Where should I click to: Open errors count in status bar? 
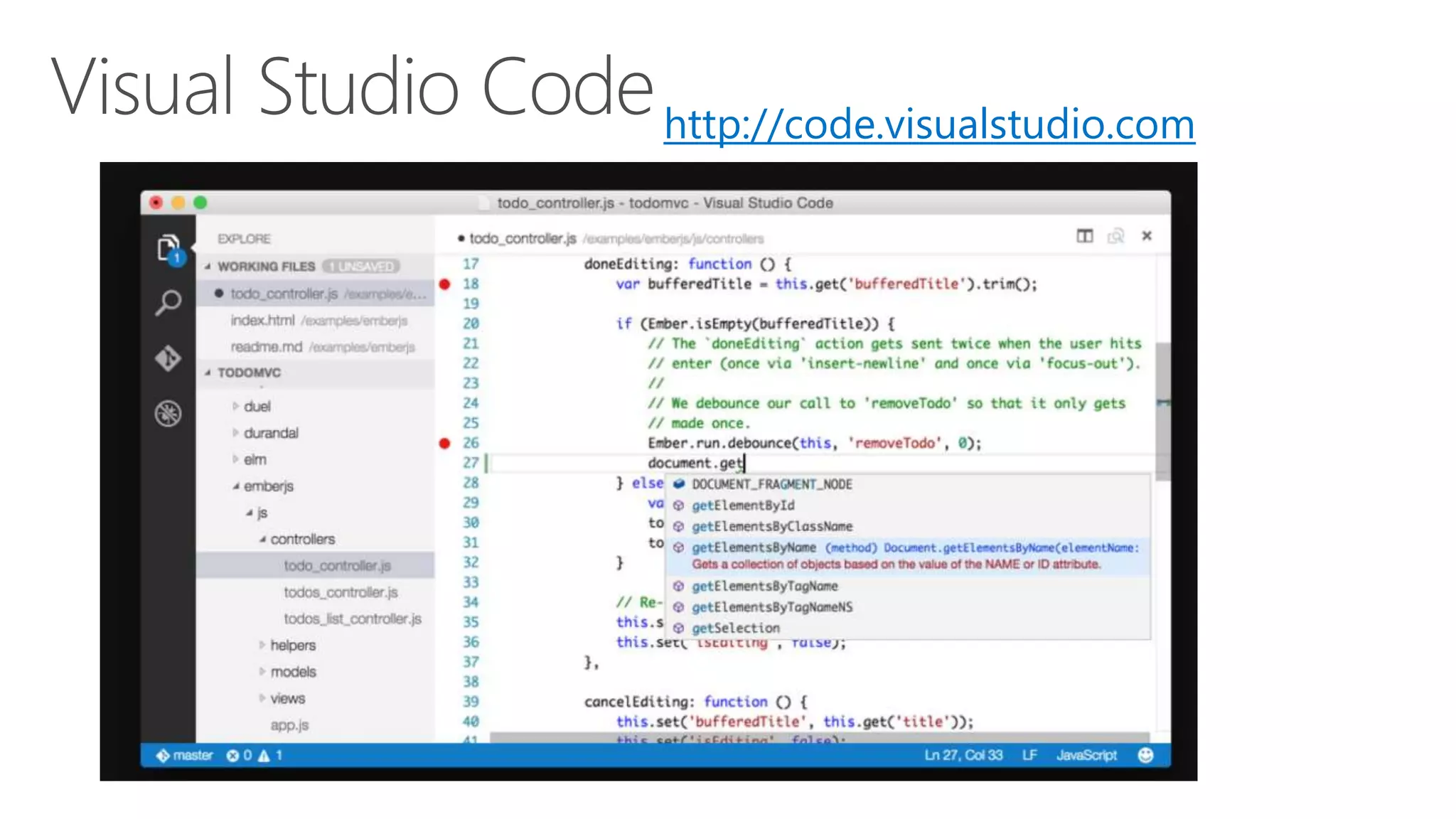239,755
